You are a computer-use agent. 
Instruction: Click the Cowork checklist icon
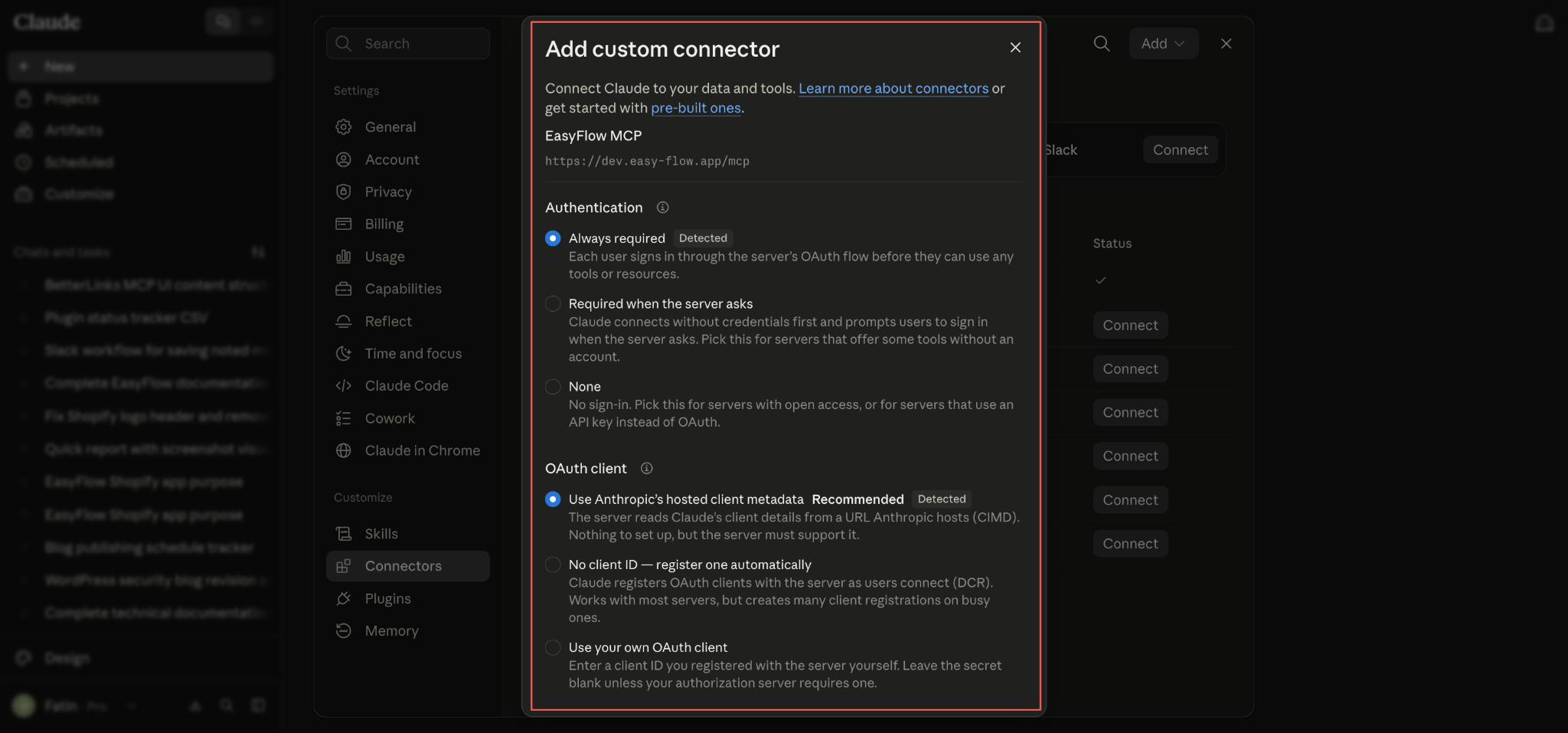point(344,418)
